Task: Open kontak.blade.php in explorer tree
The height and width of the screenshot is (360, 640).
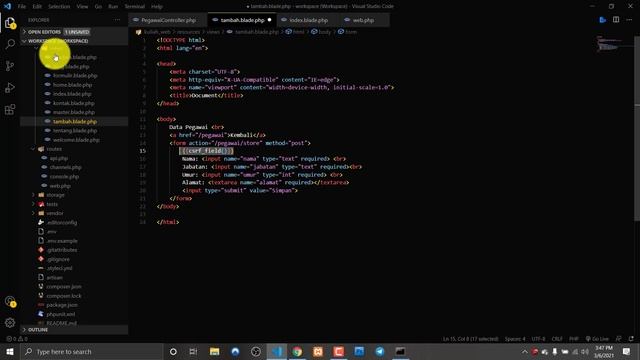Action: tap(73, 103)
